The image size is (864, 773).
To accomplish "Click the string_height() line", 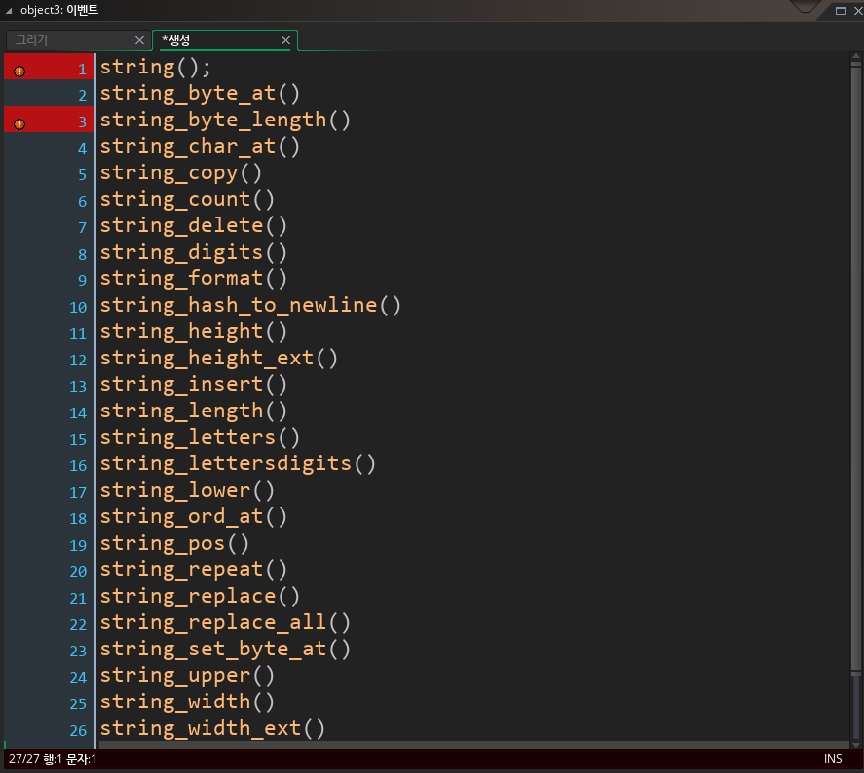I will tap(193, 331).
